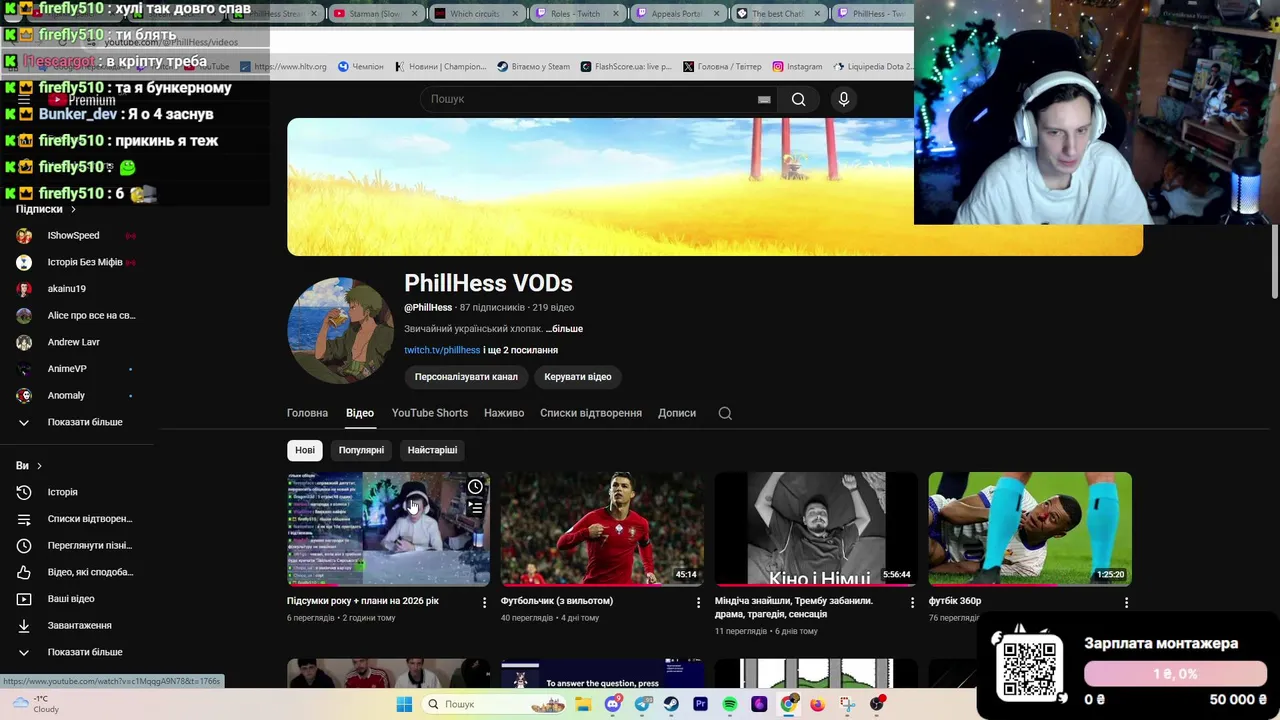Select the Найстаріші sort chip
The height and width of the screenshot is (720, 1280).
pos(432,450)
